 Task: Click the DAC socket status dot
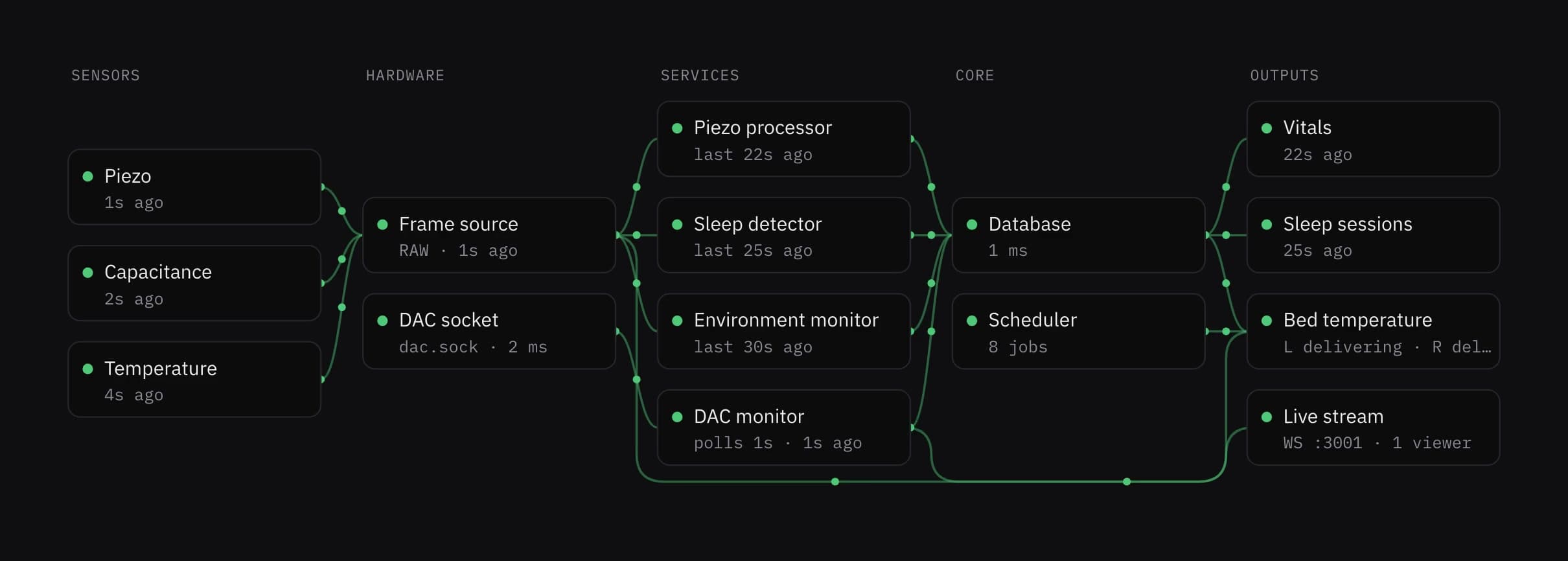(383, 320)
